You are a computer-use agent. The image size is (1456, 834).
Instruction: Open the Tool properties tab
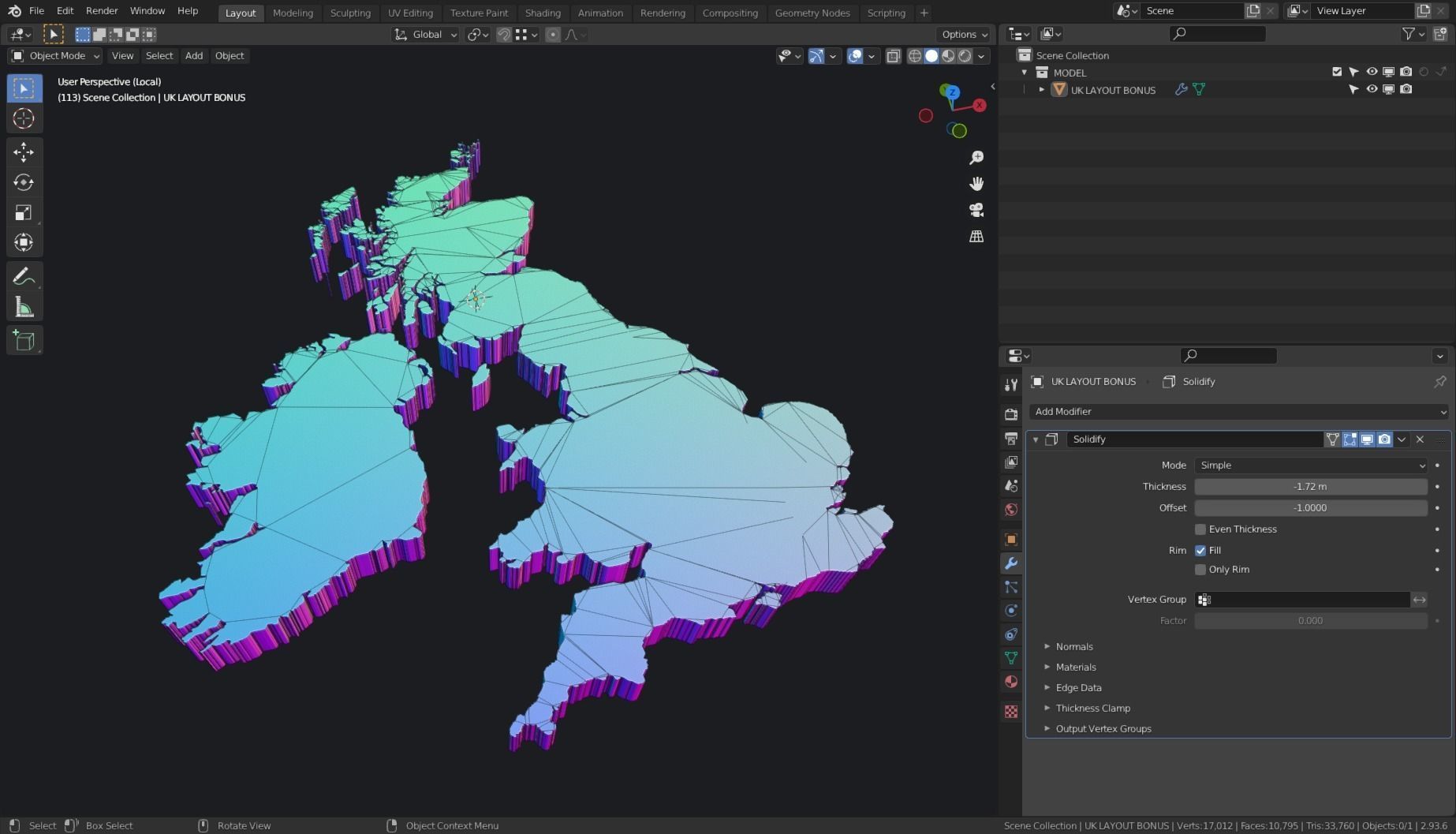[1011, 385]
